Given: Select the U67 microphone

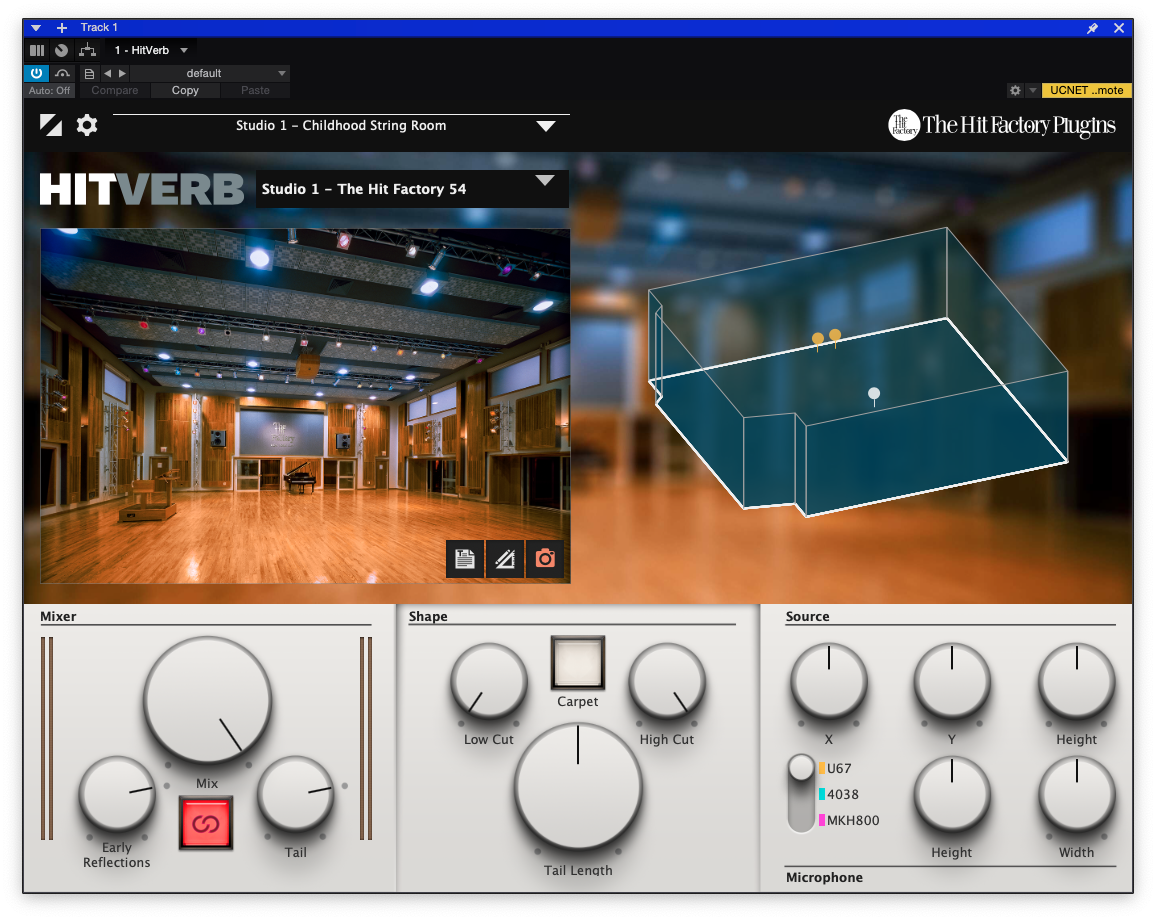Looking at the screenshot, I should tap(835, 768).
